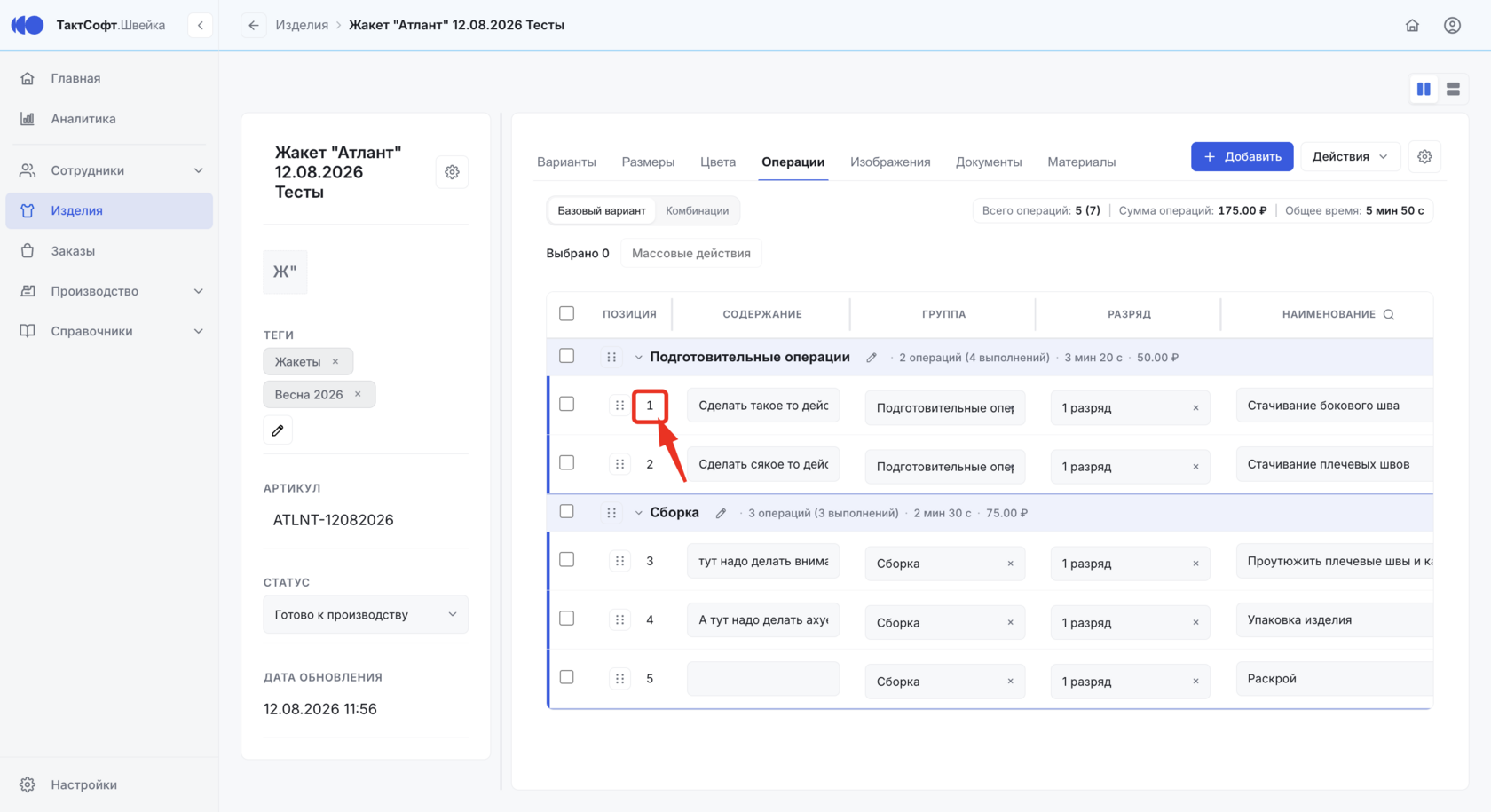Select all operations with header checkbox
The height and width of the screenshot is (812, 1491).
tap(566, 313)
